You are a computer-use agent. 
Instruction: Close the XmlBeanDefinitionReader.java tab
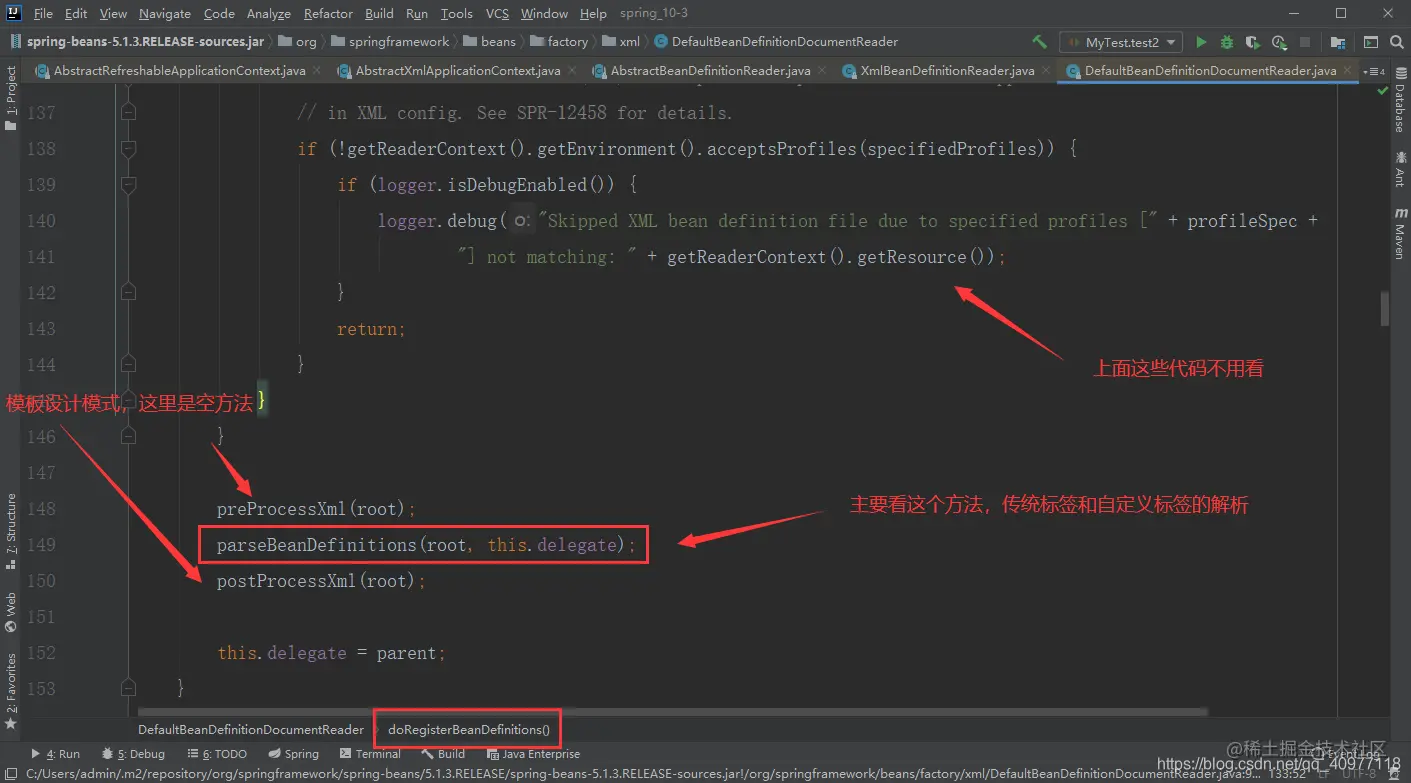1044,71
